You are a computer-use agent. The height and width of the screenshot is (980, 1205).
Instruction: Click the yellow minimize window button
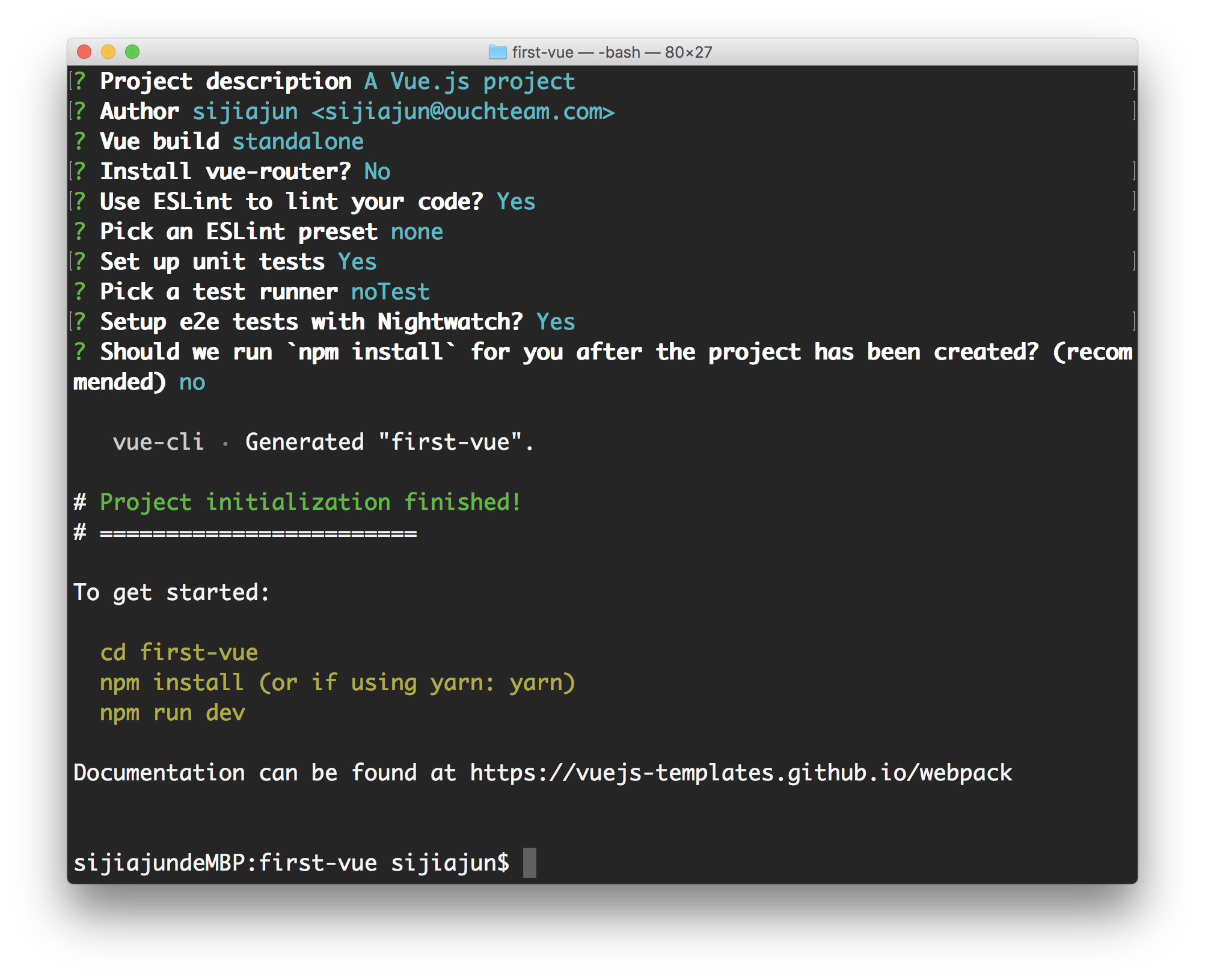[x=108, y=52]
